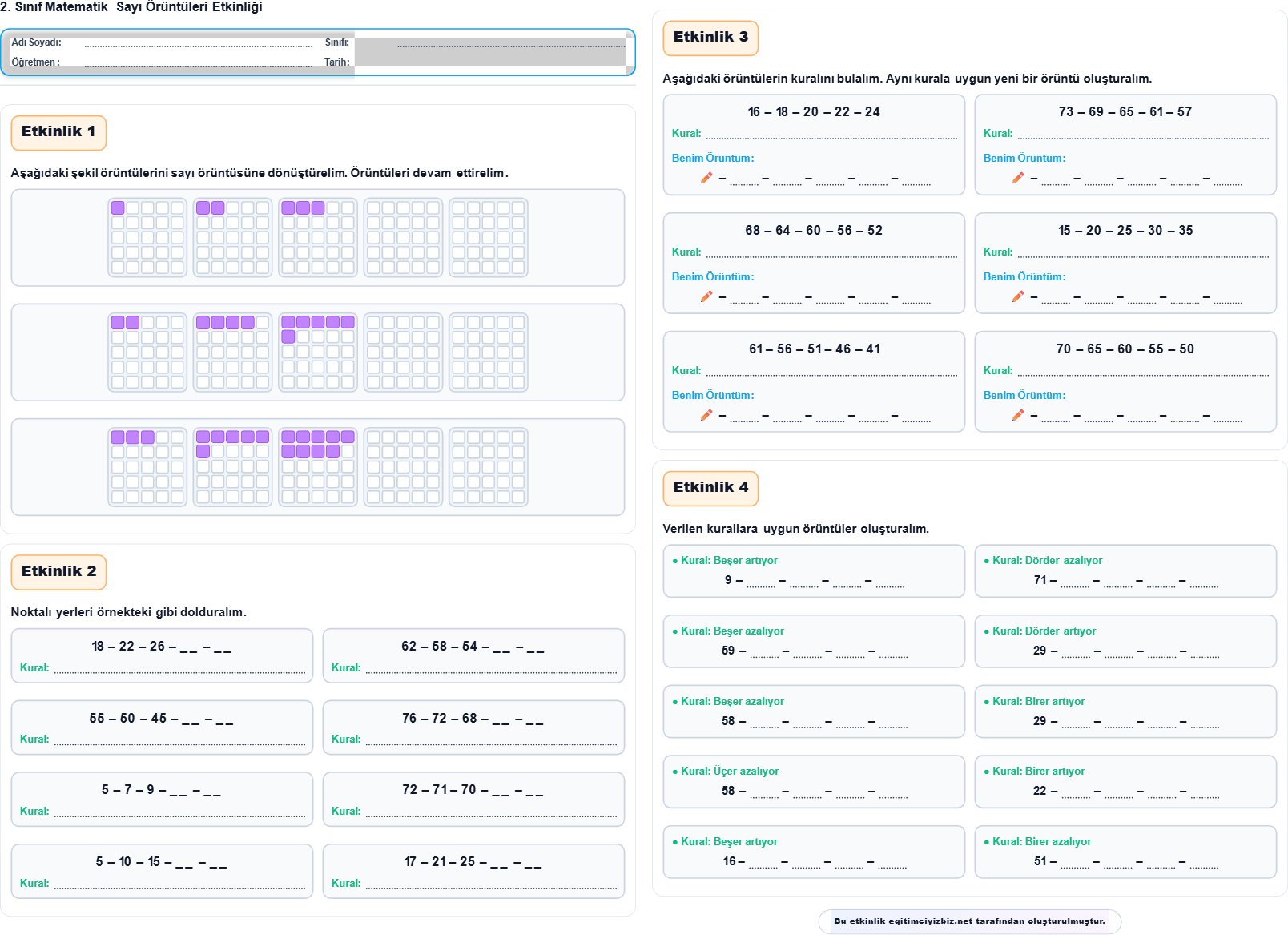Select the Tarih field in the header
This screenshot has height=935, width=1288.
490,62
